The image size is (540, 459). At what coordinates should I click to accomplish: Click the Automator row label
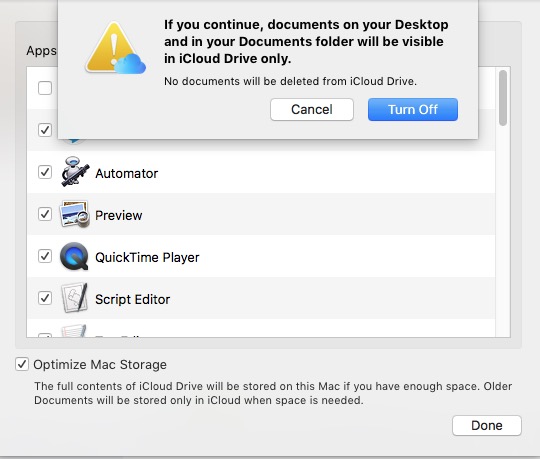[126, 173]
